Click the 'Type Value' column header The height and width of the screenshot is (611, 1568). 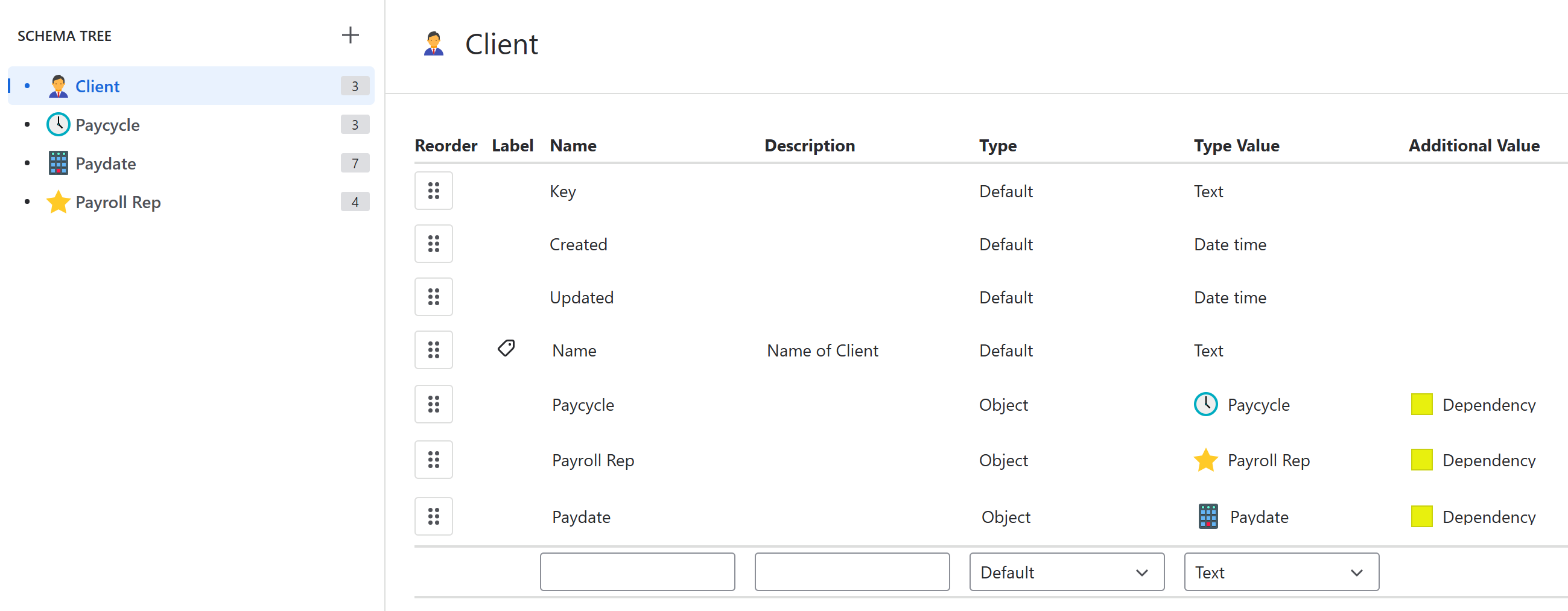pyautogui.click(x=1236, y=146)
